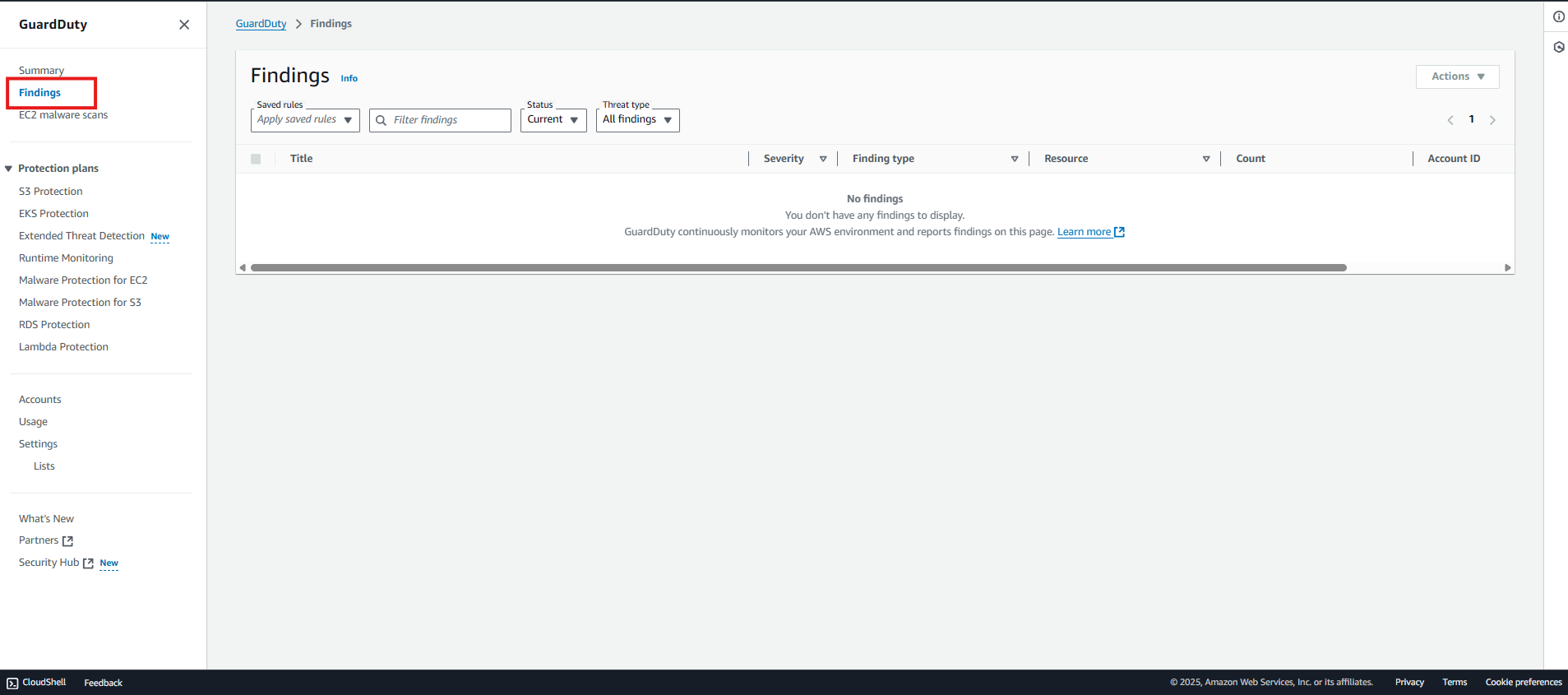
Task: Sort by Resource column arrow
Action: coord(1206,159)
